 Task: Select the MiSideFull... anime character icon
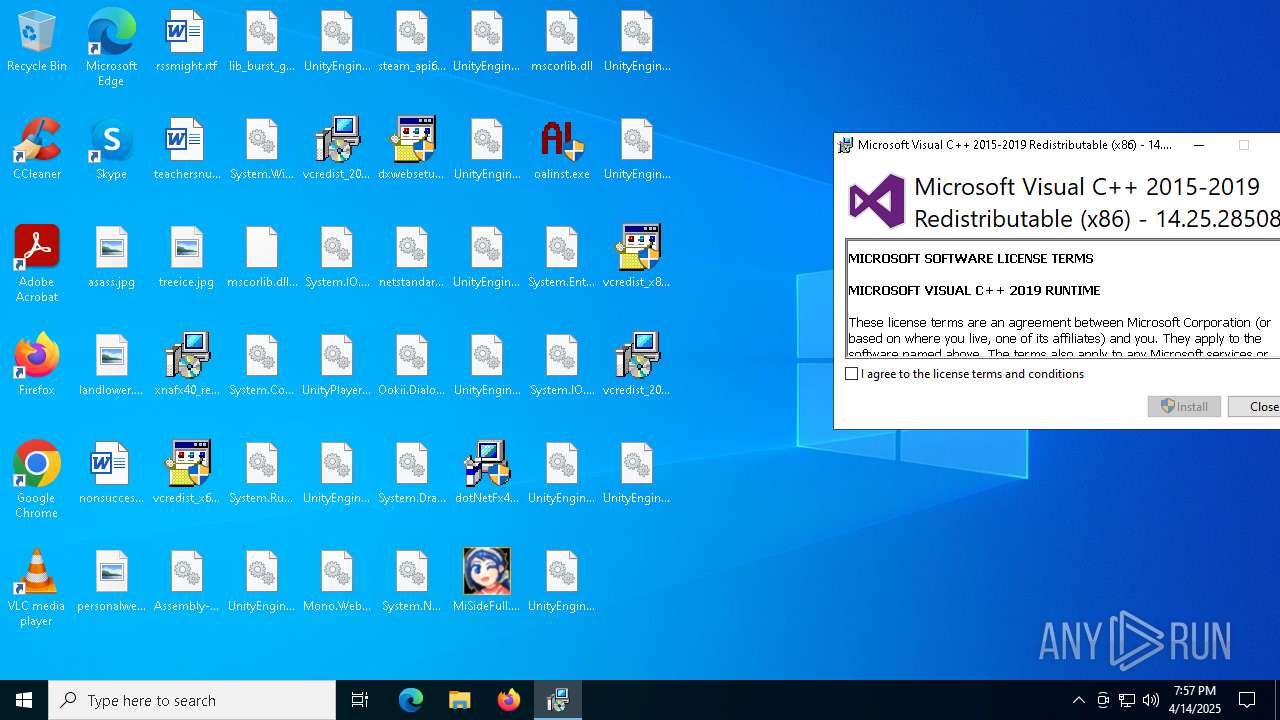point(486,582)
